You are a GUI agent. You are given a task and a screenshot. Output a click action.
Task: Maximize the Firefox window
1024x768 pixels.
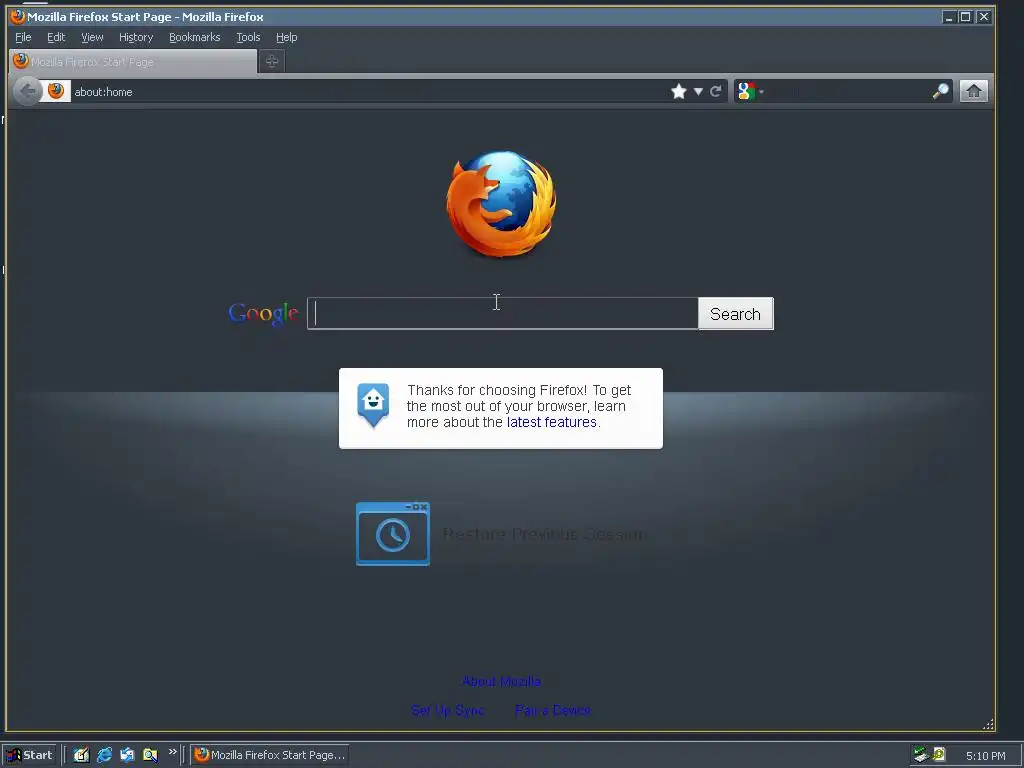click(x=965, y=17)
